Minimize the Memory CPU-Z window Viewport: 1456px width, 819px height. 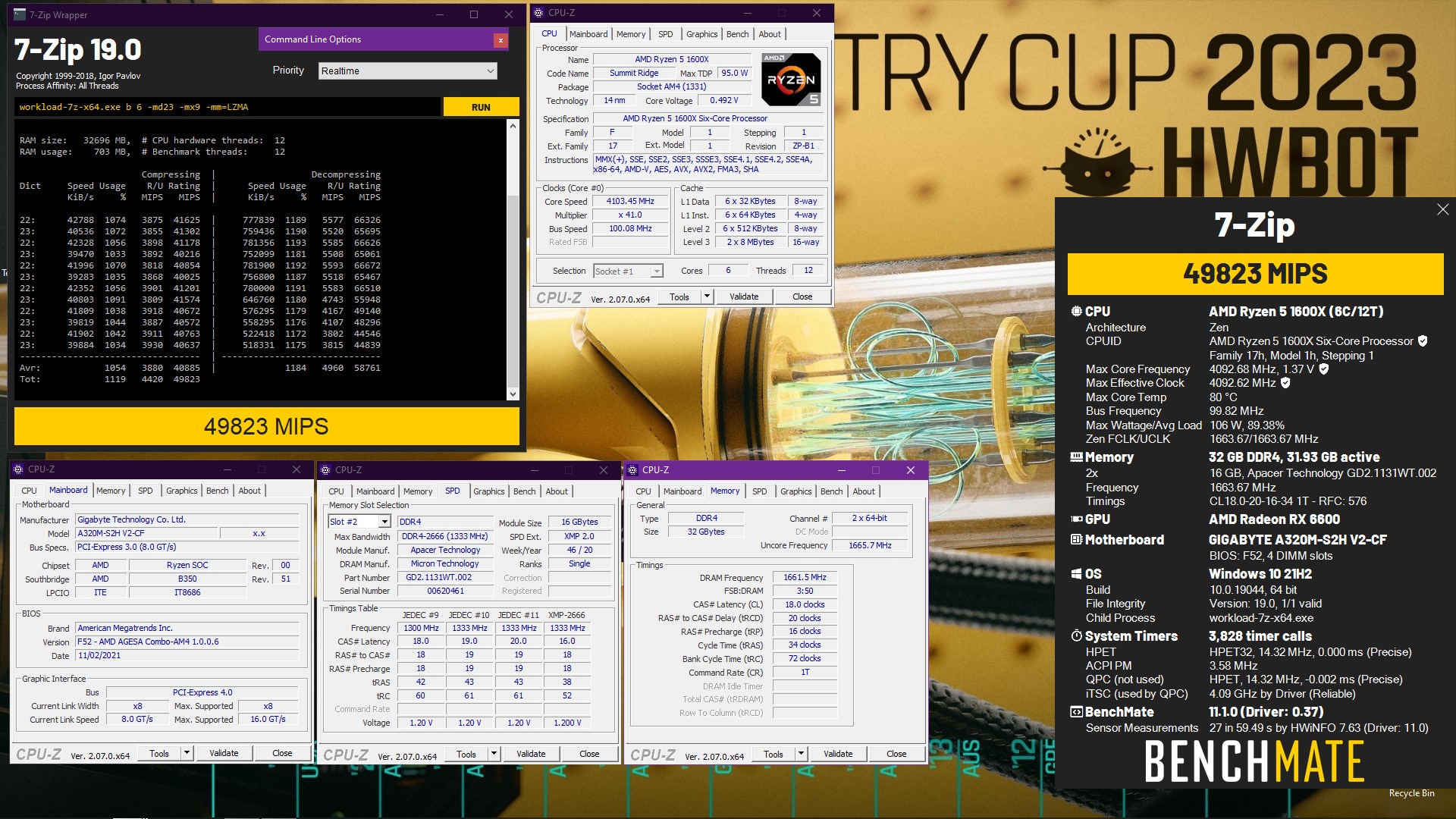[841, 470]
